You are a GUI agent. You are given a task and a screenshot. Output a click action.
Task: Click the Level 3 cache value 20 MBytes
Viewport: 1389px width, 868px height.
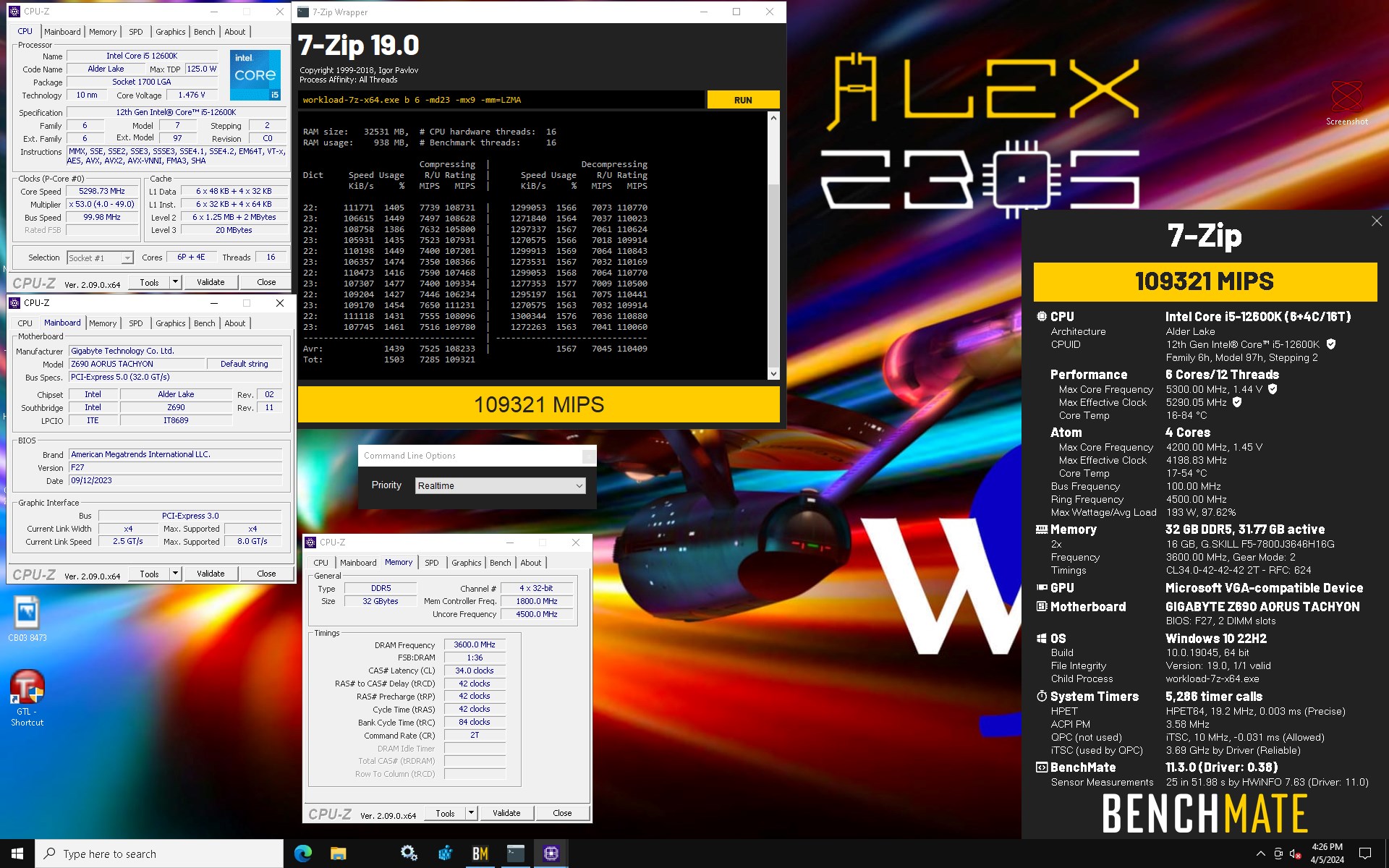click(234, 230)
